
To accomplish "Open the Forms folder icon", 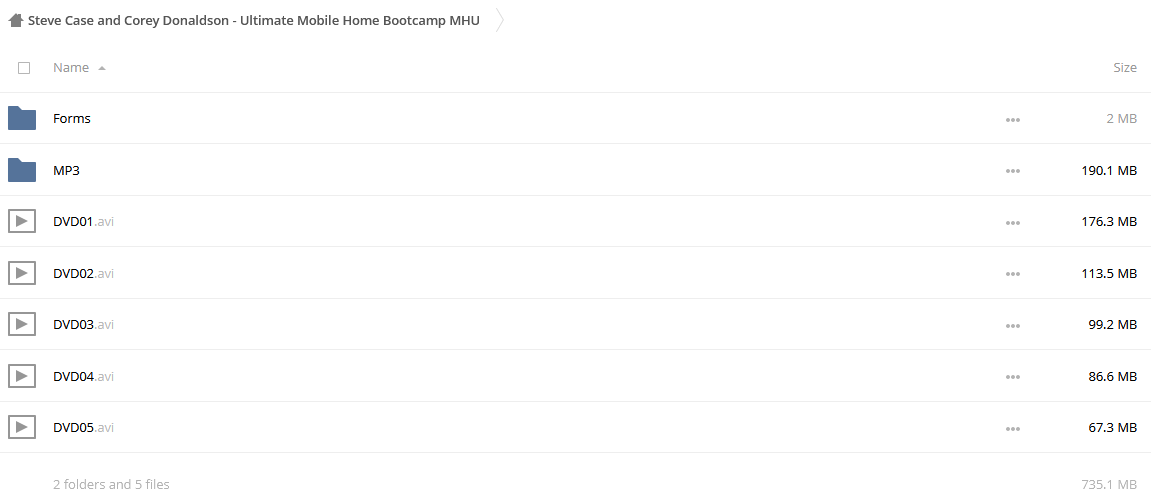I will [22, 118].
